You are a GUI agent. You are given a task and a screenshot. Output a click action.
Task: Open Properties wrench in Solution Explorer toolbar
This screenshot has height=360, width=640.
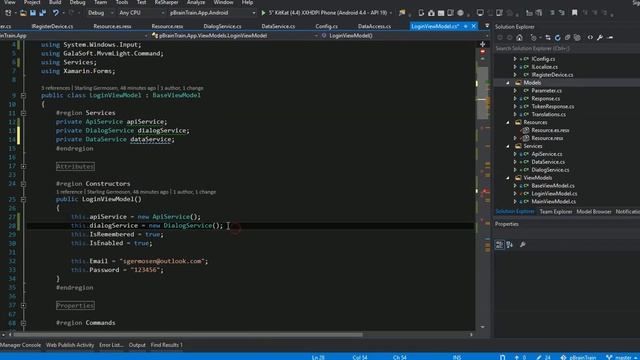pyautogui.click(x=600, y=38)
